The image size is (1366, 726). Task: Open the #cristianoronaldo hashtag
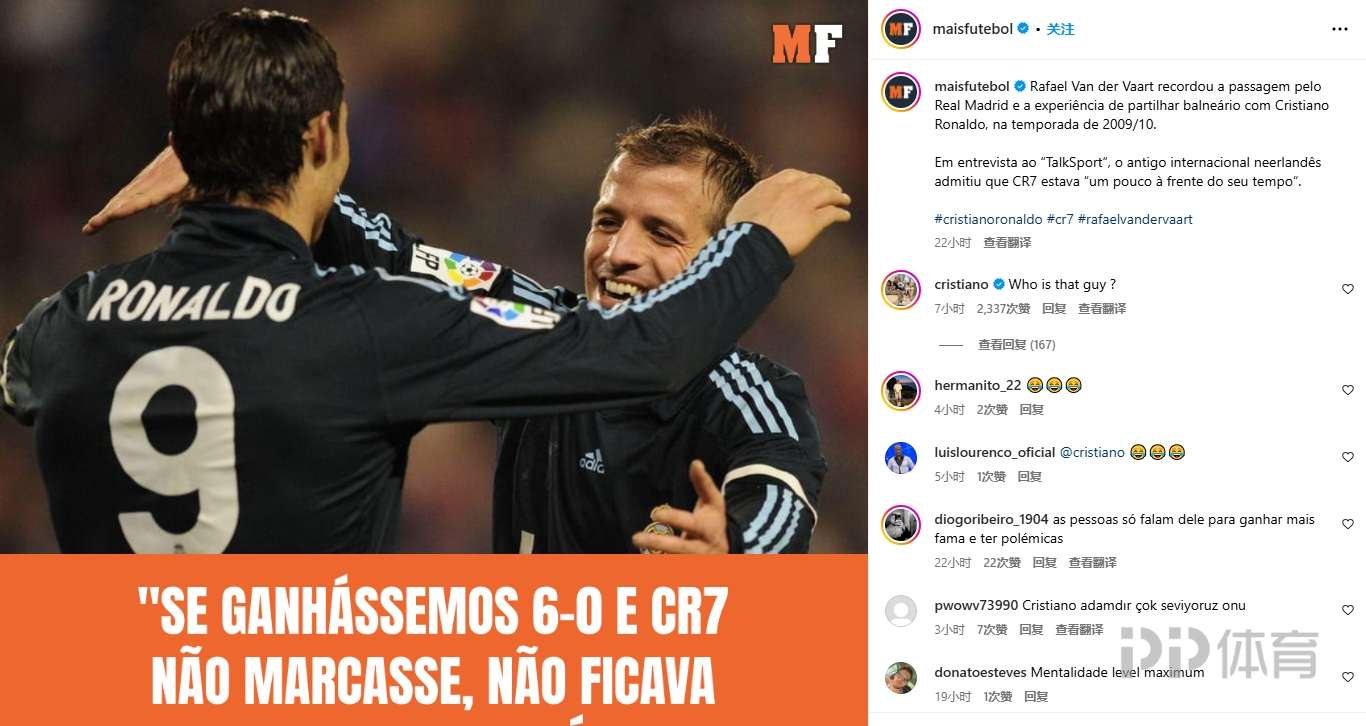(988, 219)
